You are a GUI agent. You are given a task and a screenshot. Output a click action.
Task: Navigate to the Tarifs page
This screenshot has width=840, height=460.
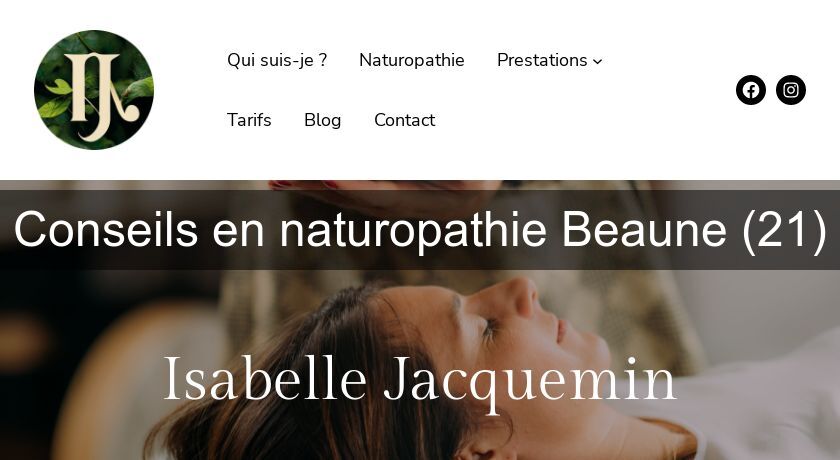click(x=249, y=120)
